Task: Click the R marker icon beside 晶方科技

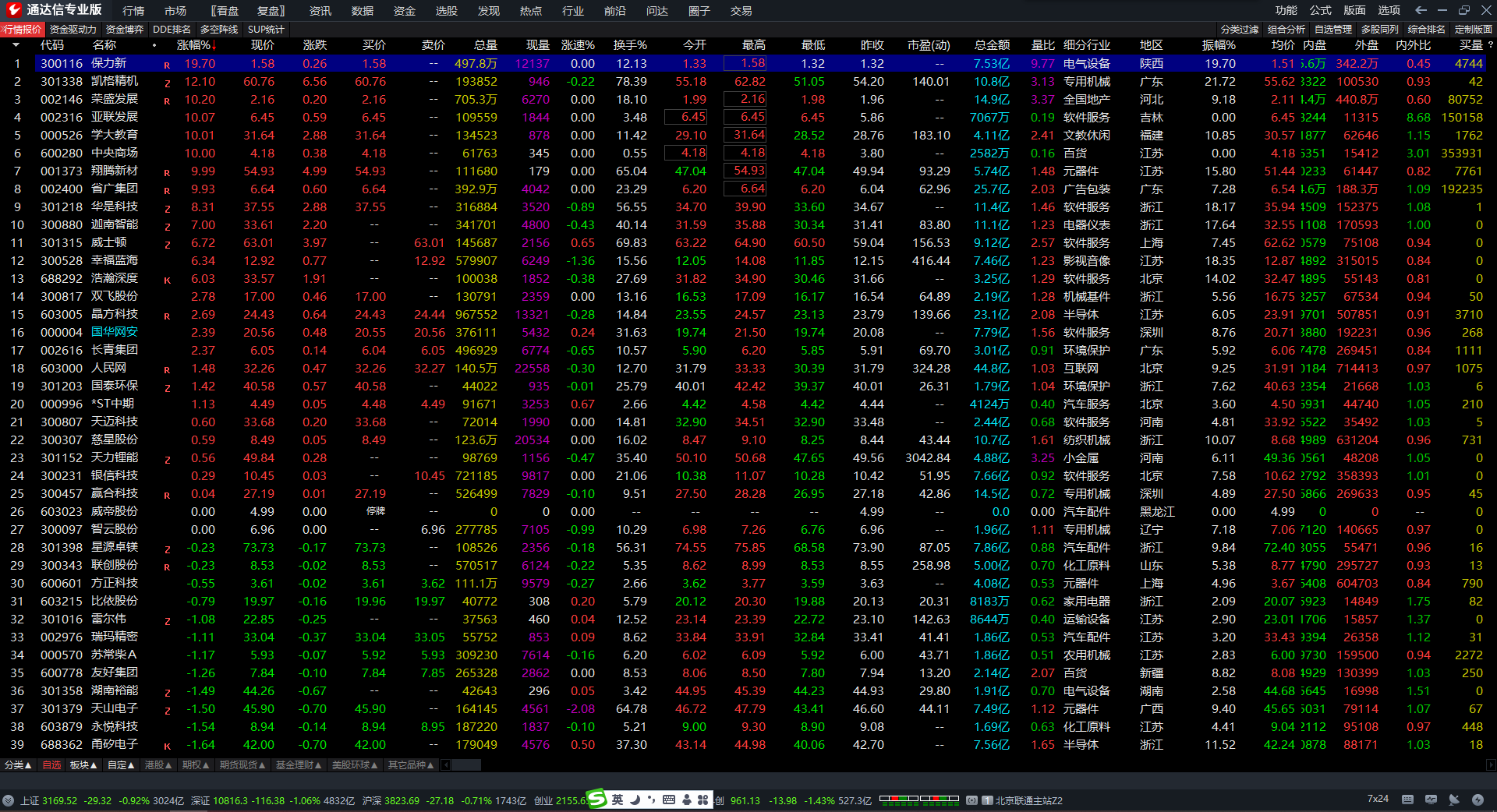Action: click(x=167, y=316)
